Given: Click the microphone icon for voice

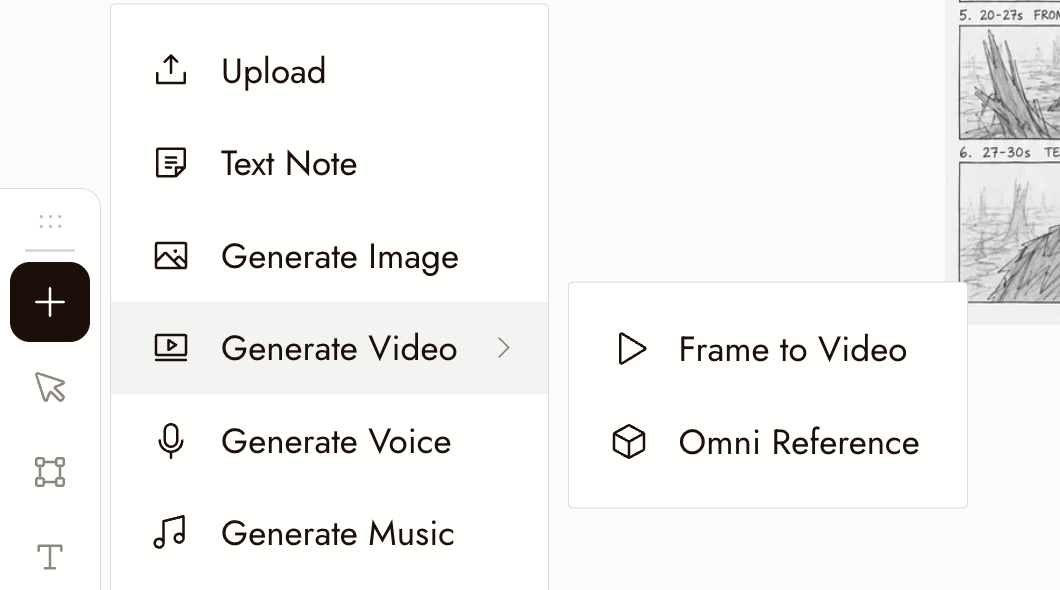Looking at the screenshot, I should pyautogui.click(x=171, y=441).
